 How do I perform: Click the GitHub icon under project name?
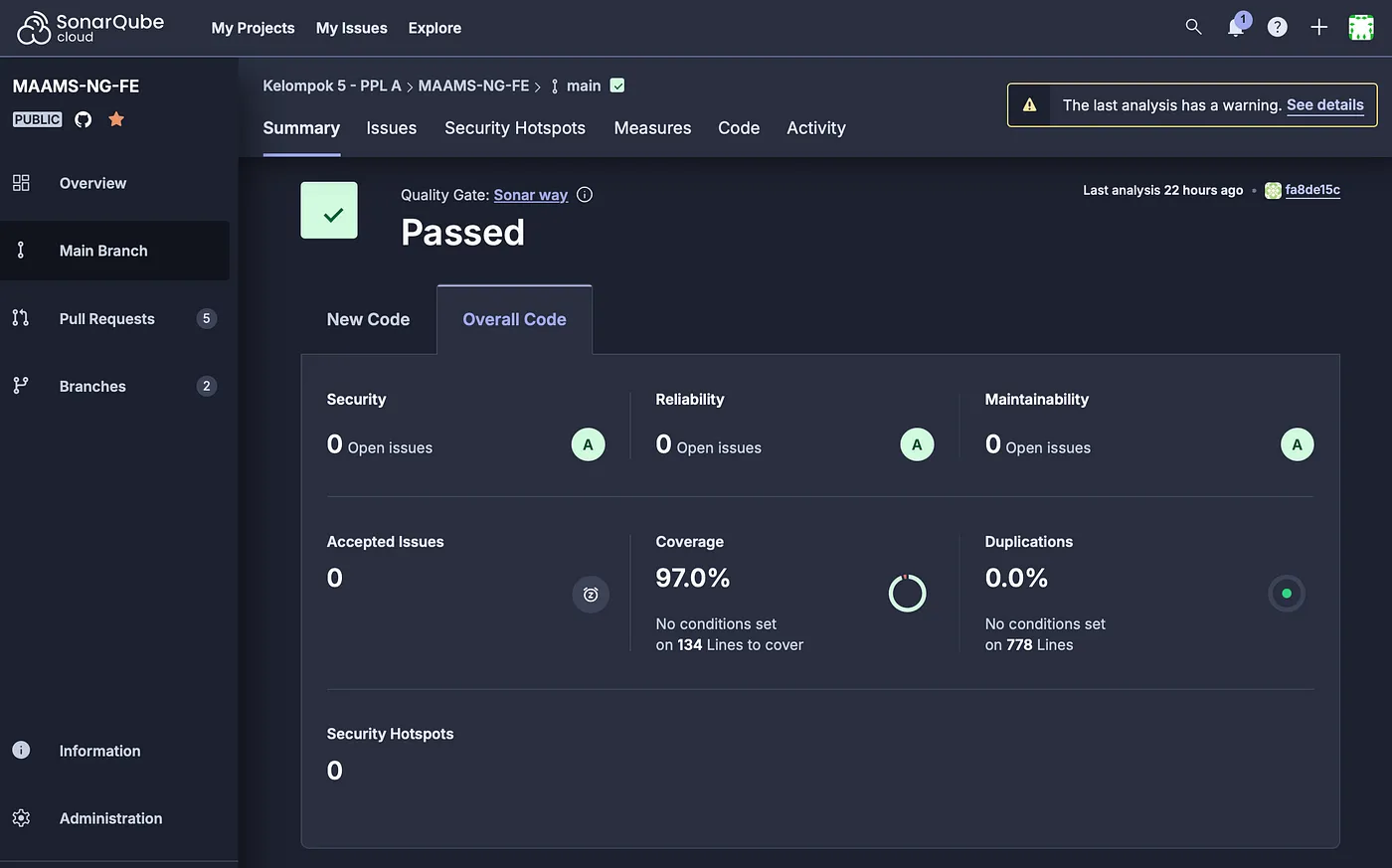(x=84, y=119)
